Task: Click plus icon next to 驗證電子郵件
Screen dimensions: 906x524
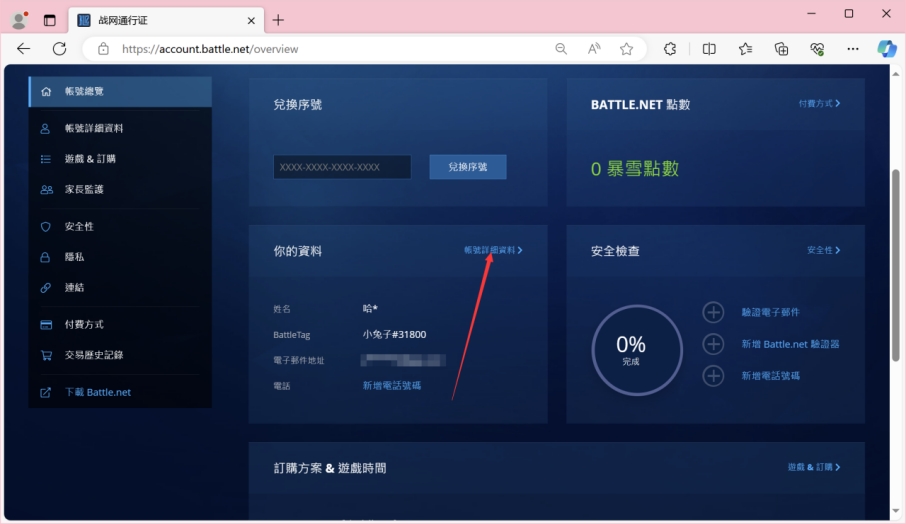Action: (713, 312)
